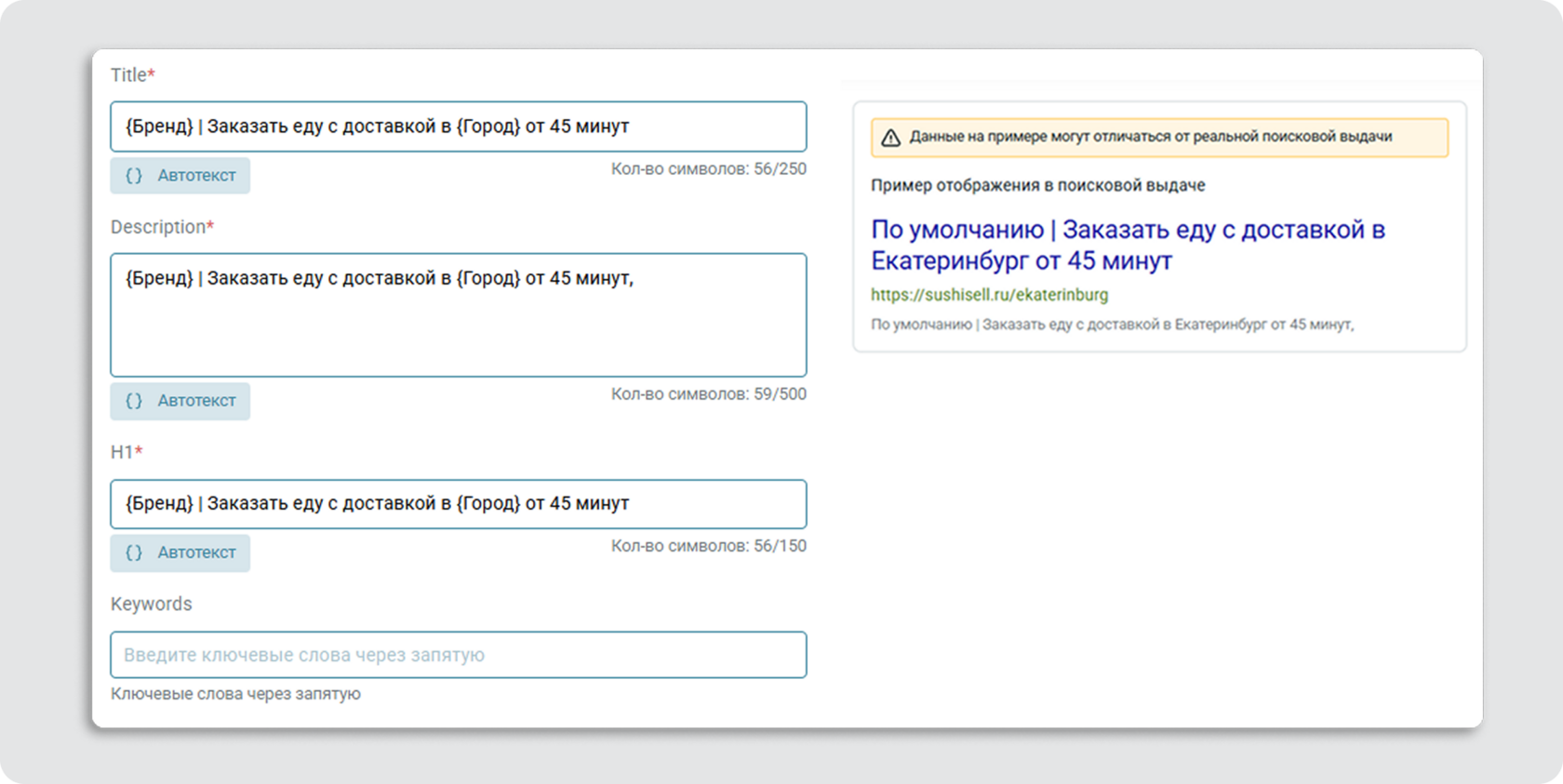Screen dimensions: 1563x784
Task: Click the Keywords field label
Action: (151, 604)
